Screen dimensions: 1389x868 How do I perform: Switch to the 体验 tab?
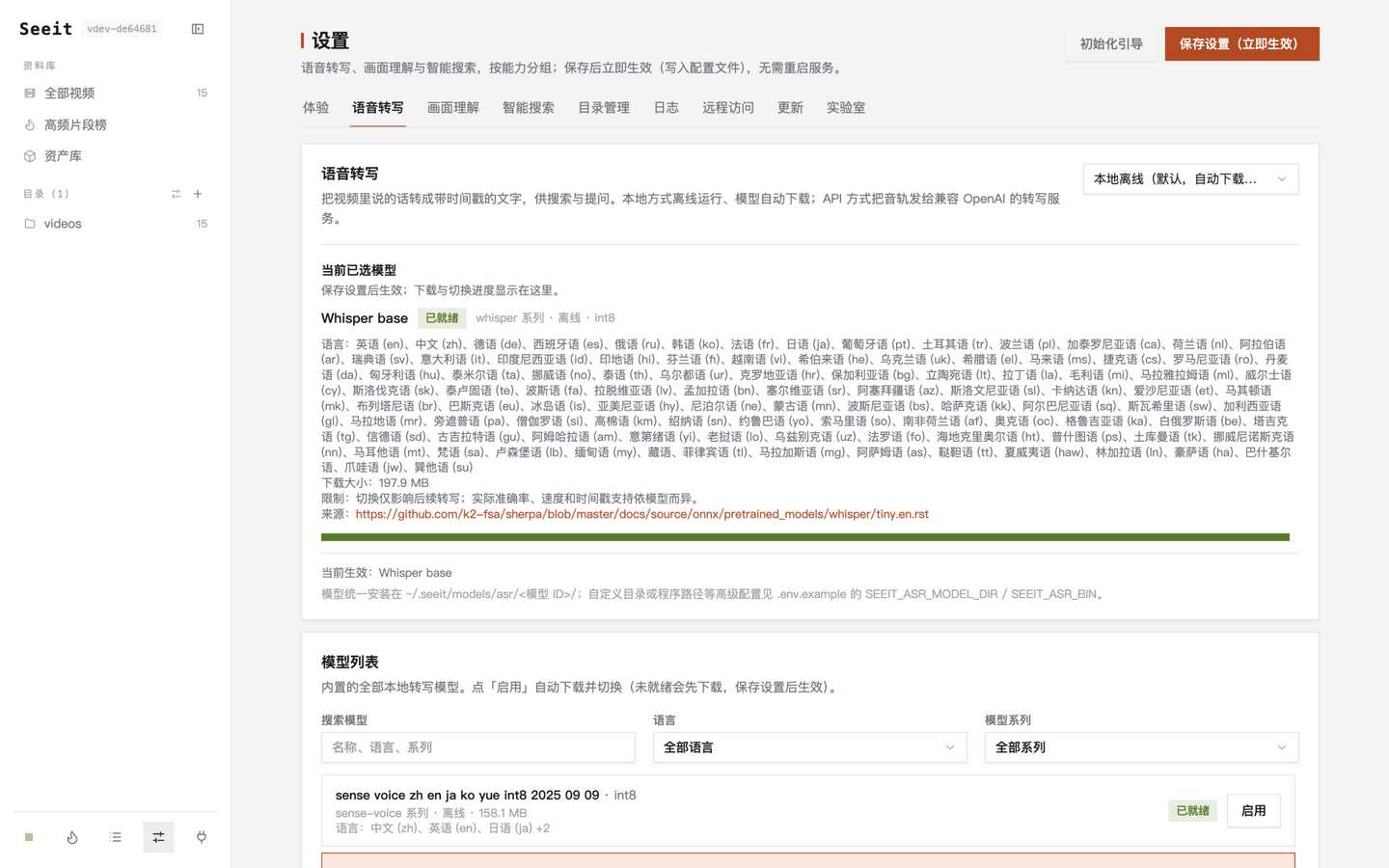[x=315, y=108]
